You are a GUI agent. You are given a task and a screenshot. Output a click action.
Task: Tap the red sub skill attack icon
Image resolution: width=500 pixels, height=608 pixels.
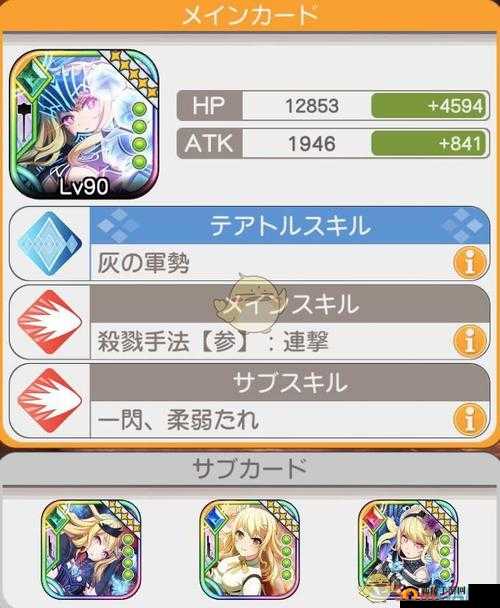click(49, 401)
